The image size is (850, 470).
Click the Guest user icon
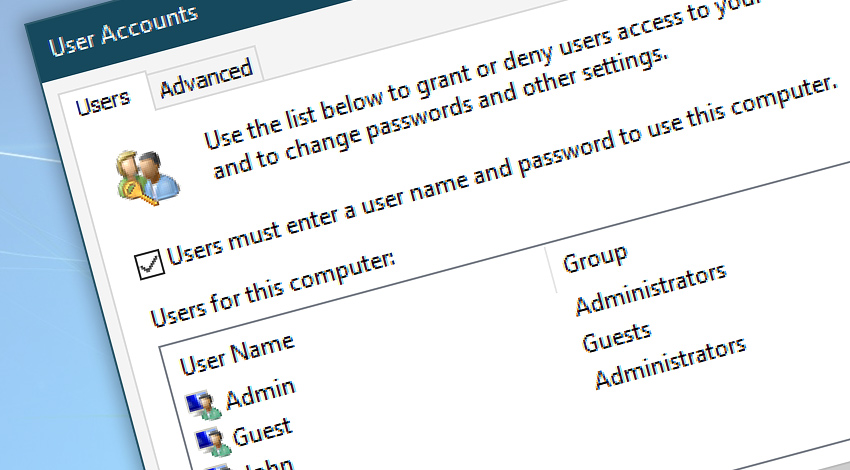coord(213,441)
